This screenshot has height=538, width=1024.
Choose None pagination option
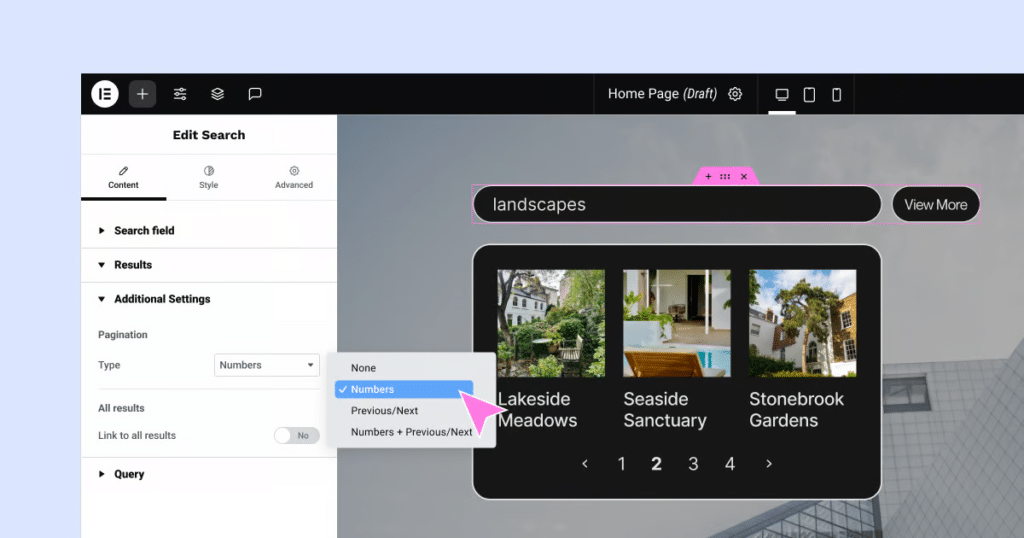tap(404, 368)
